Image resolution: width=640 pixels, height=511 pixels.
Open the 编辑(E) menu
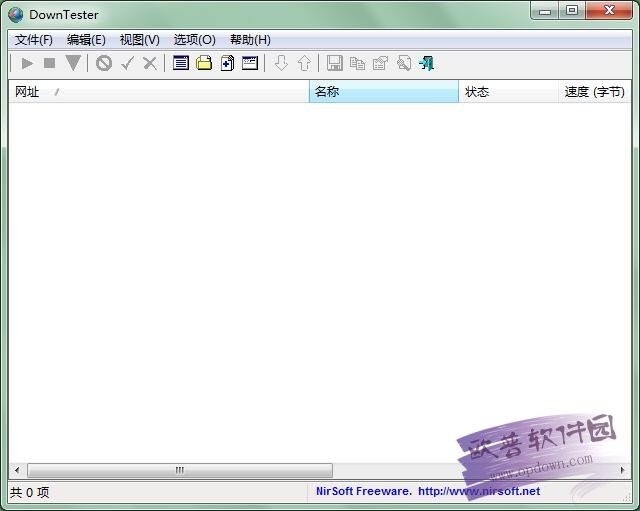pos(86,40)
